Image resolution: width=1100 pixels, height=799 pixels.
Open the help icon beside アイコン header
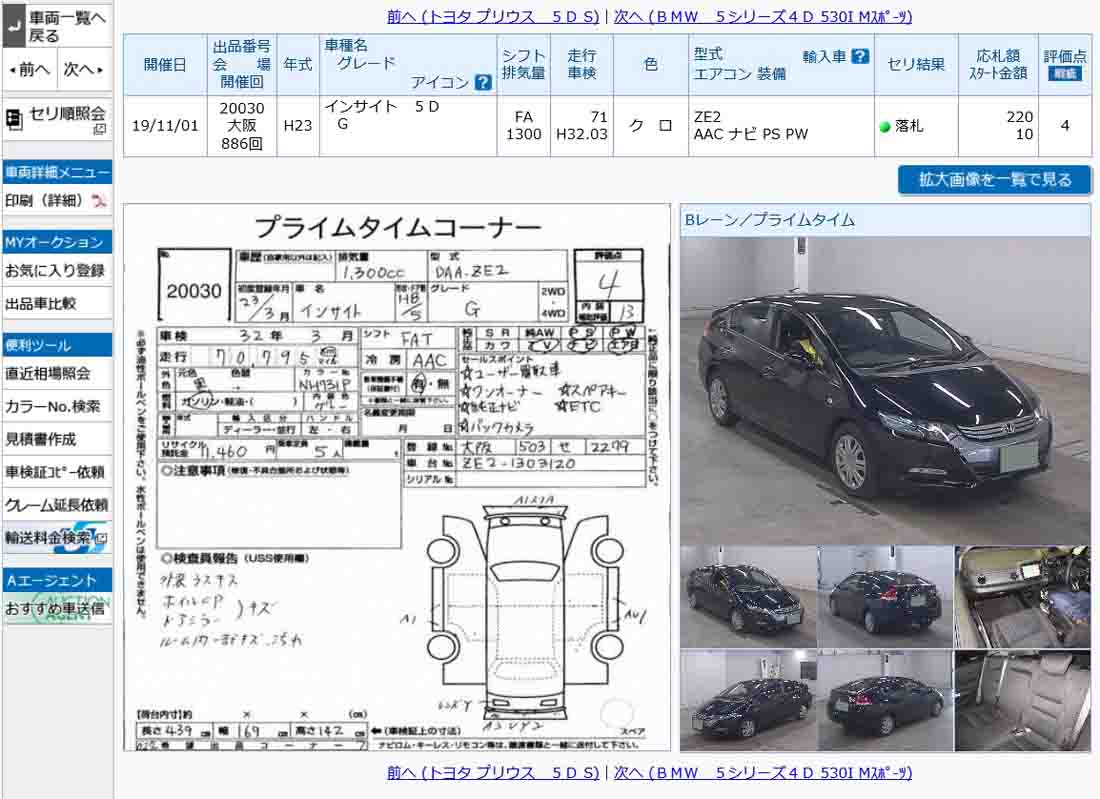(x=483, y=82)
